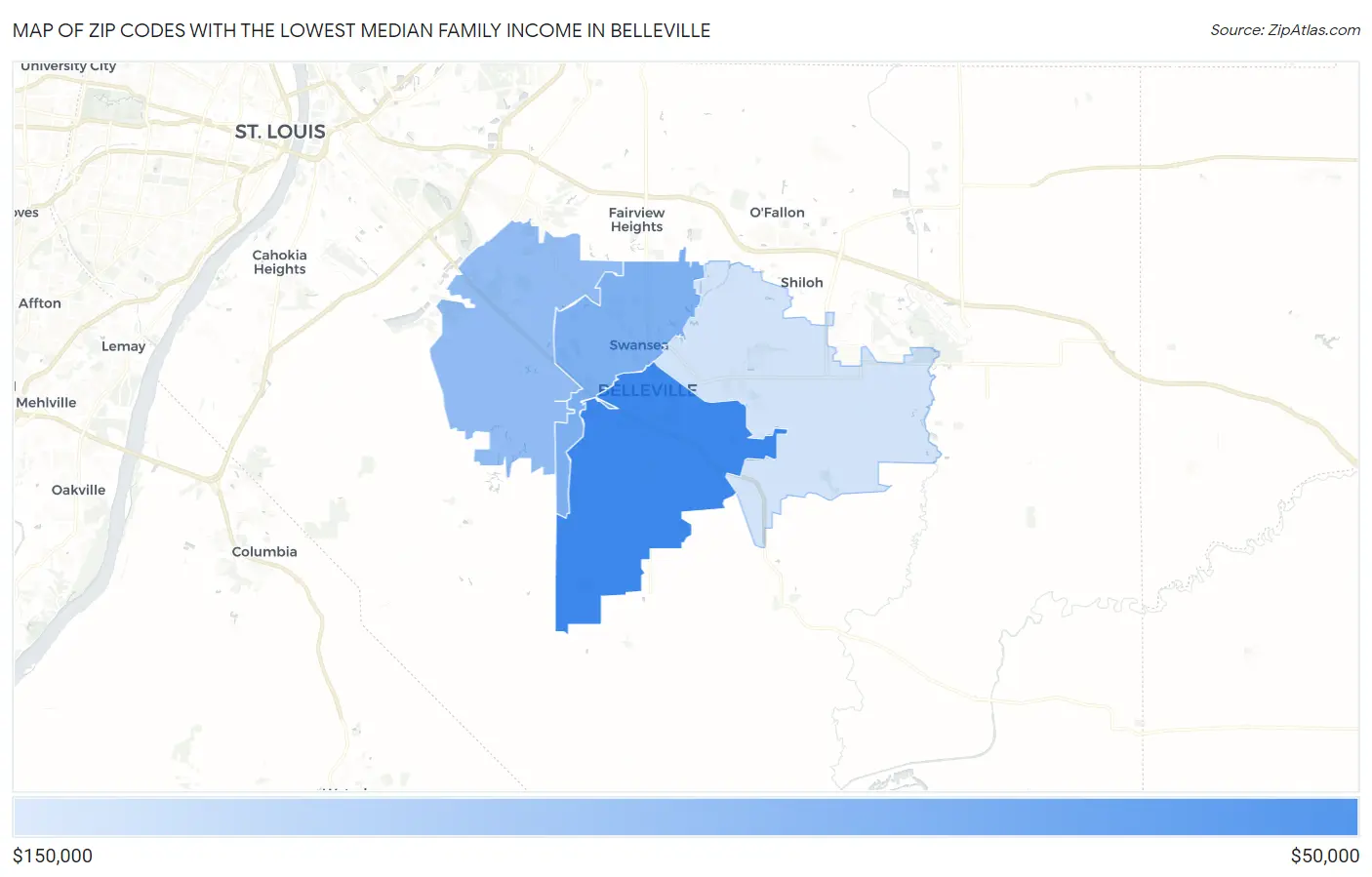Viewport: 1372px width, 877px height.
Task: Click the Lemay place label
Action: point(123,346)
